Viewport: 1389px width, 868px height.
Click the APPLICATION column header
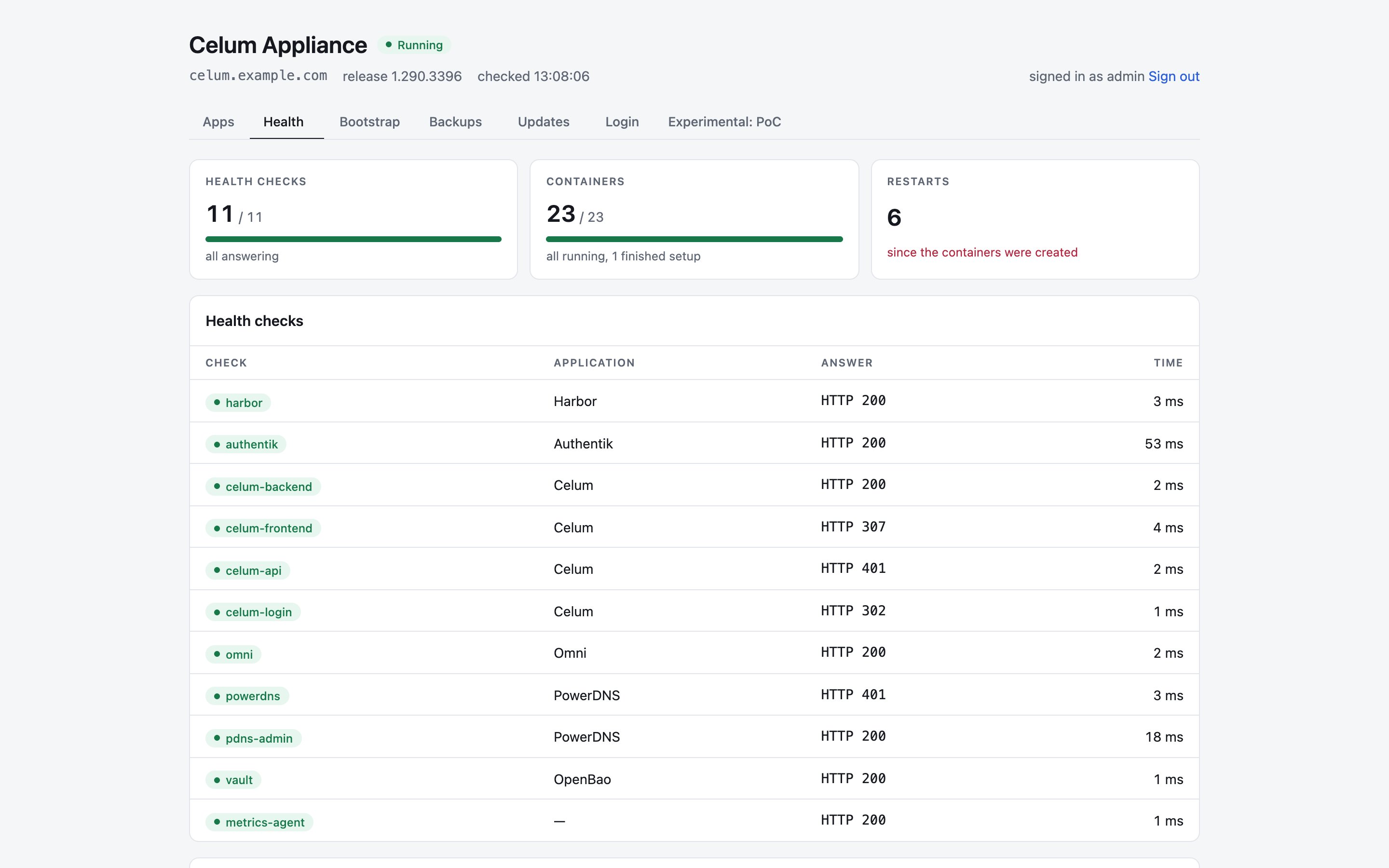tap(594, 363)
